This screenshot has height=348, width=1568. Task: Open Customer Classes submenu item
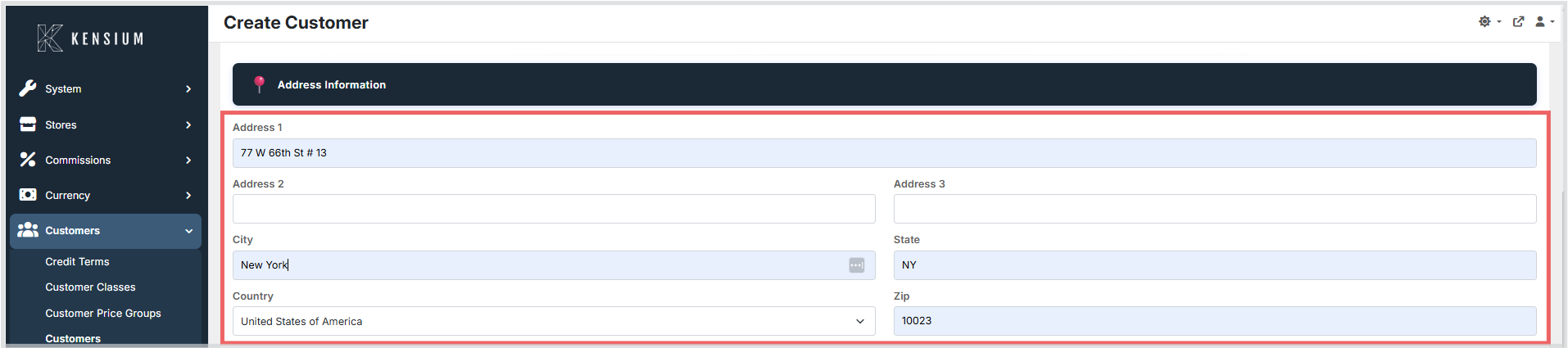click(x=90, y=287)
